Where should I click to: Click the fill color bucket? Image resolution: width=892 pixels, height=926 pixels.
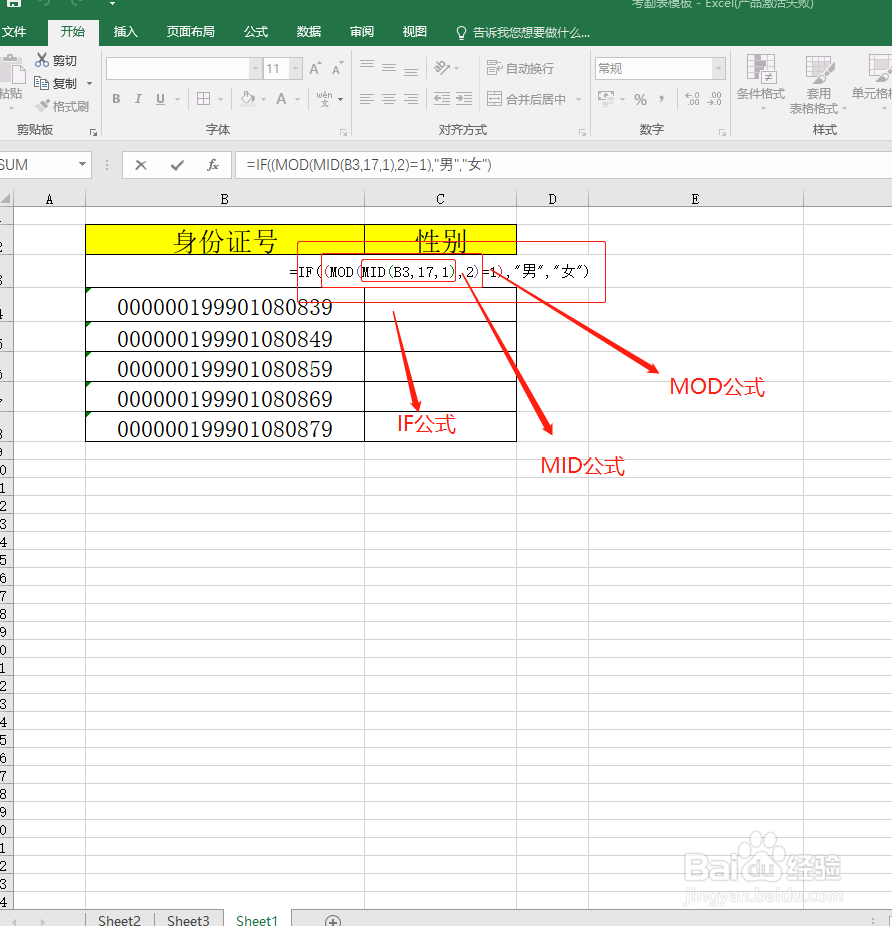[x=248, y=99]
